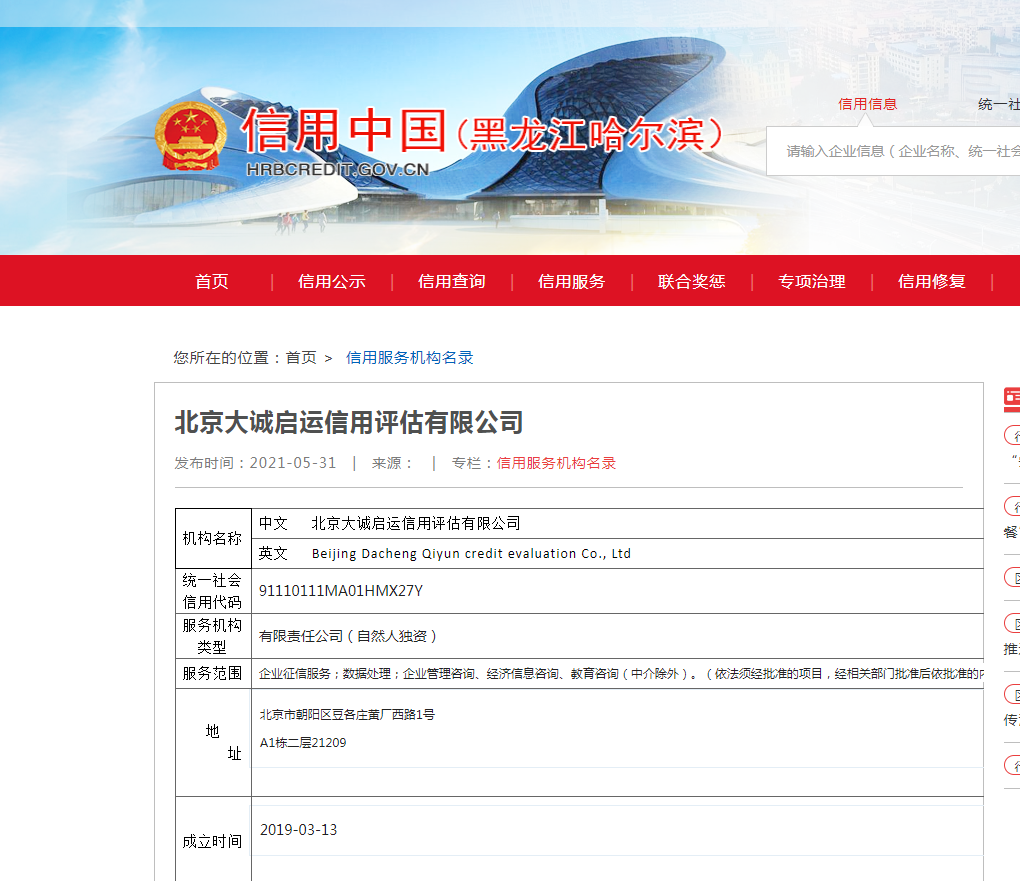Open the 首页 navigation menu item
This screenshot has height=881, width=1020.
211,281
